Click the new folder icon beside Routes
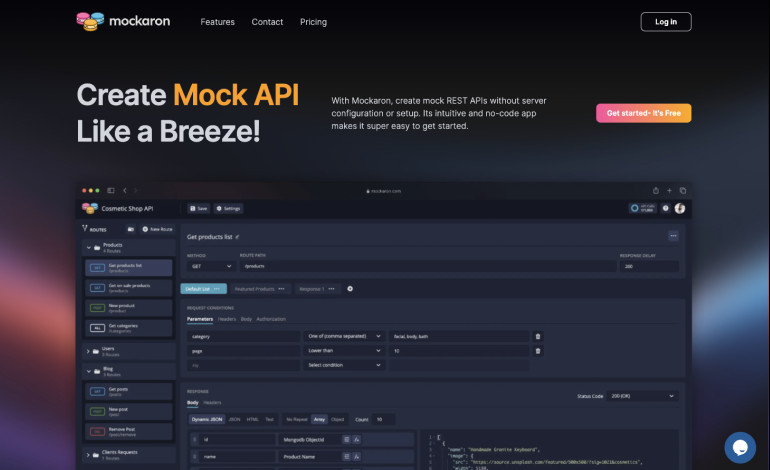This screenshot has width=770, height=470. tap(131, 229)
